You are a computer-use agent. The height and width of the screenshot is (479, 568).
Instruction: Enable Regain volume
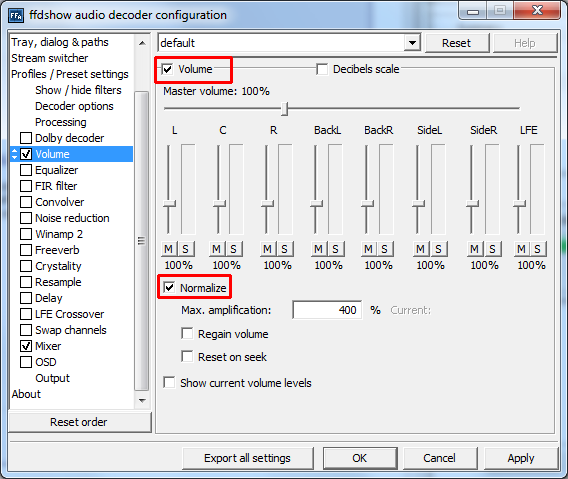pos(187,334)
